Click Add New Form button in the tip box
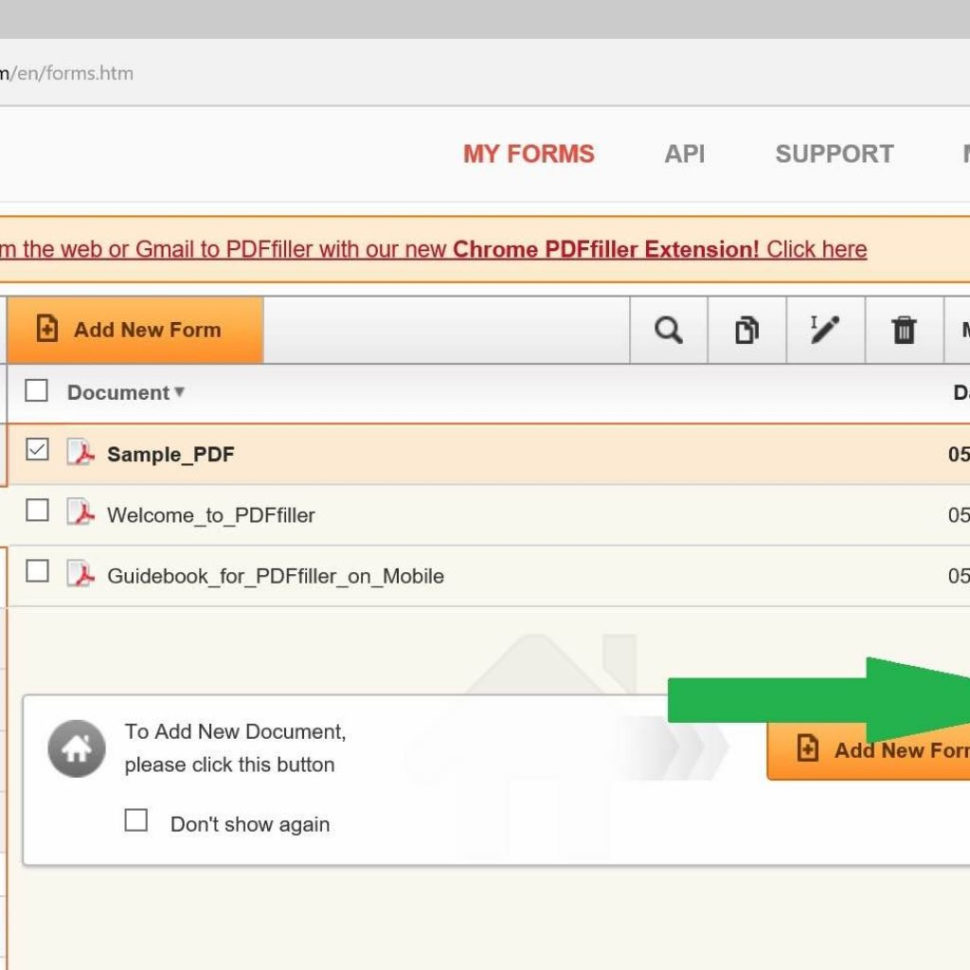Screen dimensions: 970x970 point(868,750)
